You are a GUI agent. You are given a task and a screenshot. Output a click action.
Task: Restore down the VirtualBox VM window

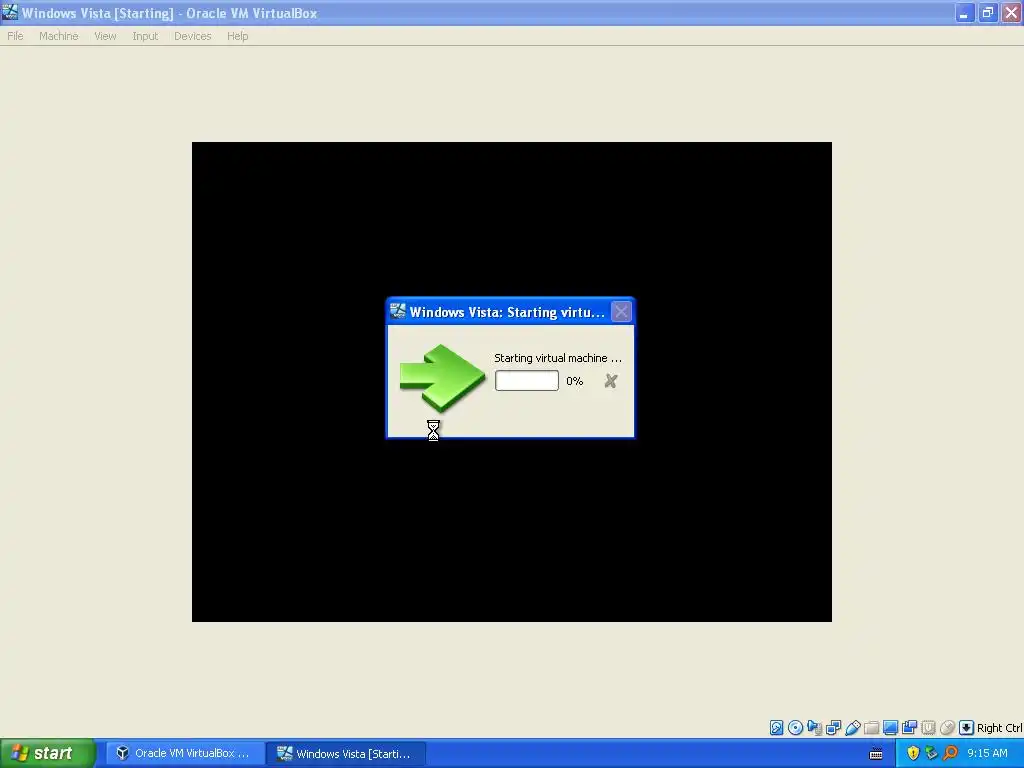988,12
